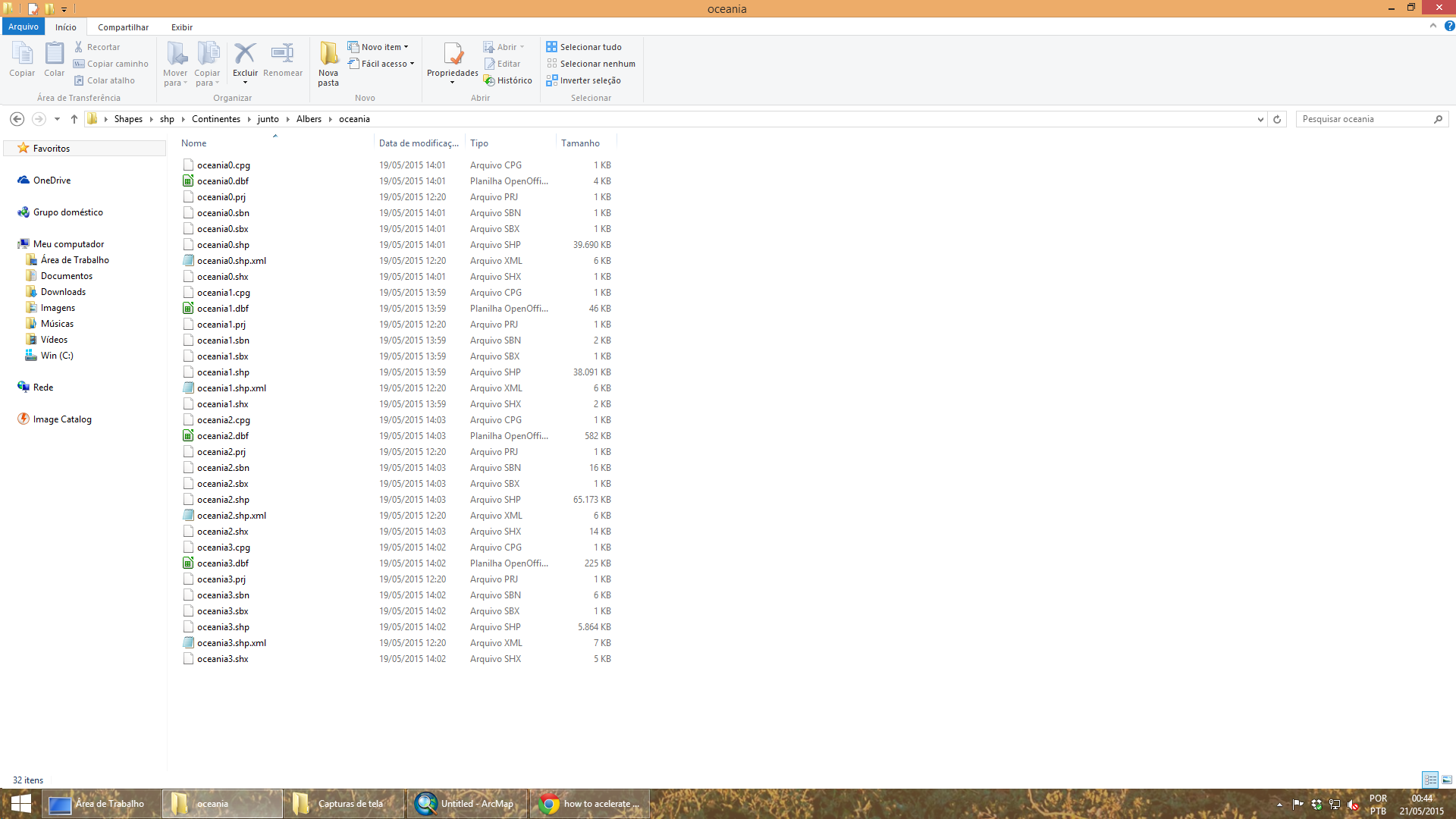Click Inverter seleção

pyautogui.click(x=583, y=80)
